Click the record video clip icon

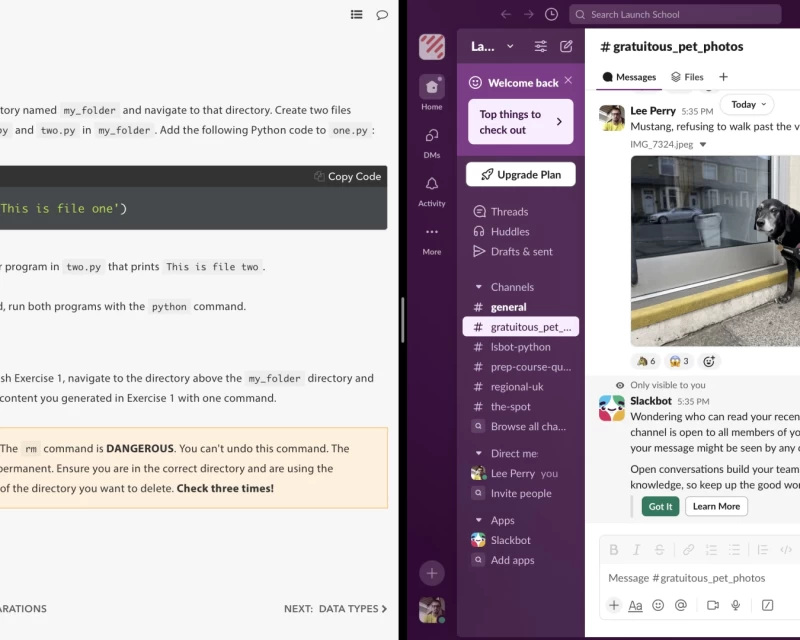713,605
